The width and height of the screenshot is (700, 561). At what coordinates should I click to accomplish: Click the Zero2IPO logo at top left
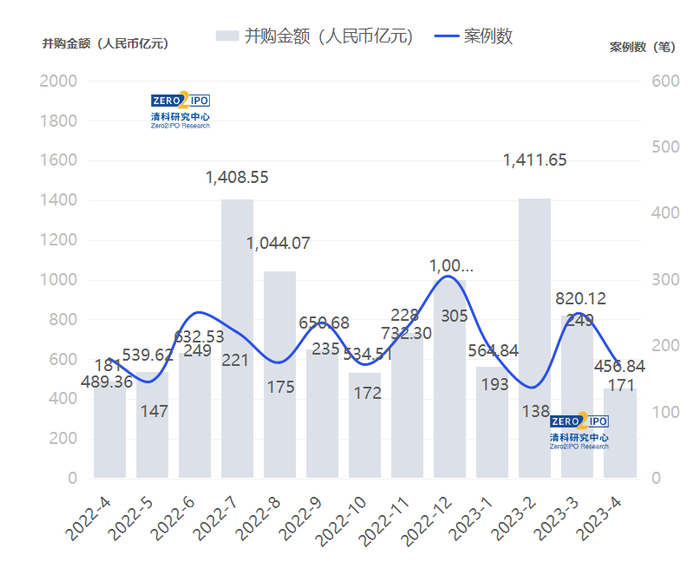coord(180,110)
